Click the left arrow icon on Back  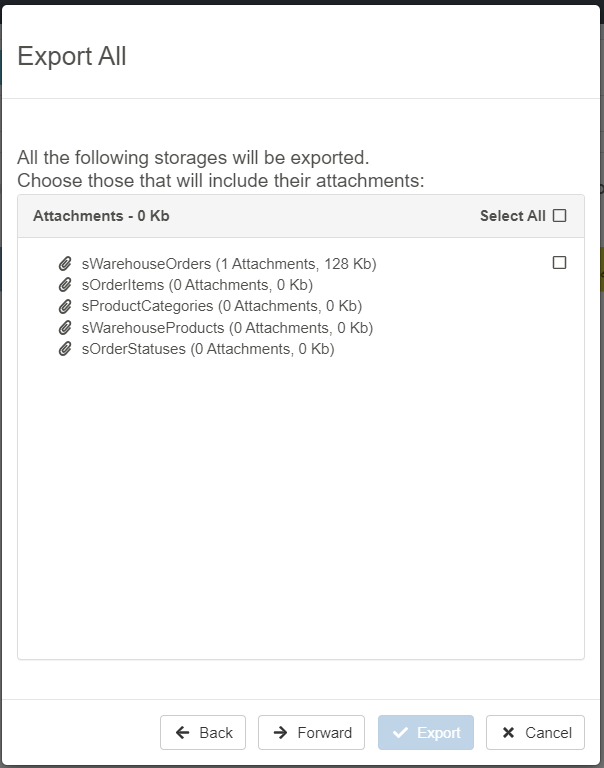coord(183,733)
